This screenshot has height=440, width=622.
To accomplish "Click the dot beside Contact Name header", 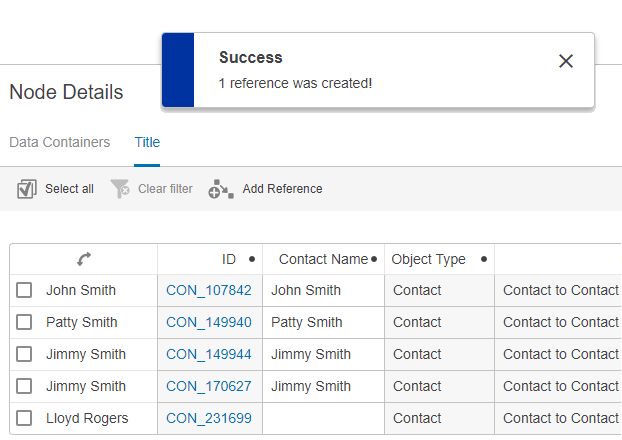I will tap(374, 259).
